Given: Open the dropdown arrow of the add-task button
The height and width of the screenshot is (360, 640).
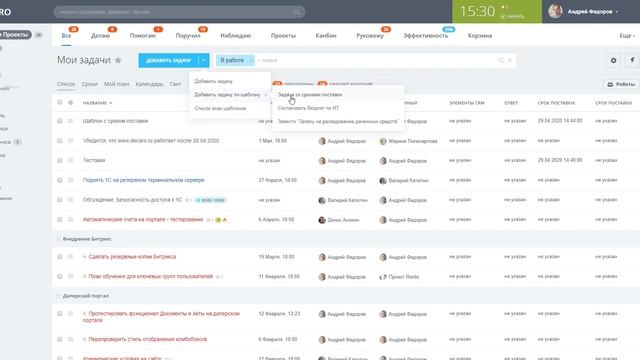Looking at the screenshot, I should tap(204, 60).
